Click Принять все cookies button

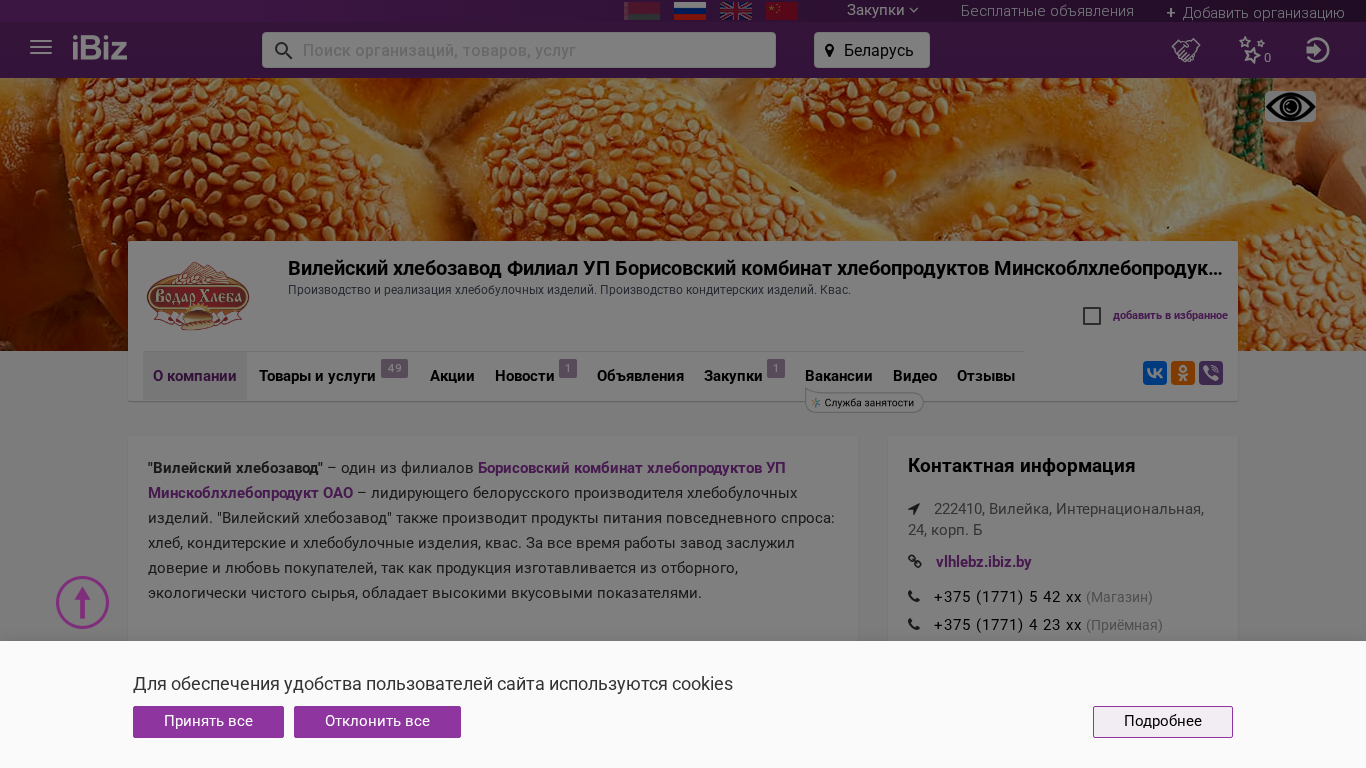pos(208,722)
